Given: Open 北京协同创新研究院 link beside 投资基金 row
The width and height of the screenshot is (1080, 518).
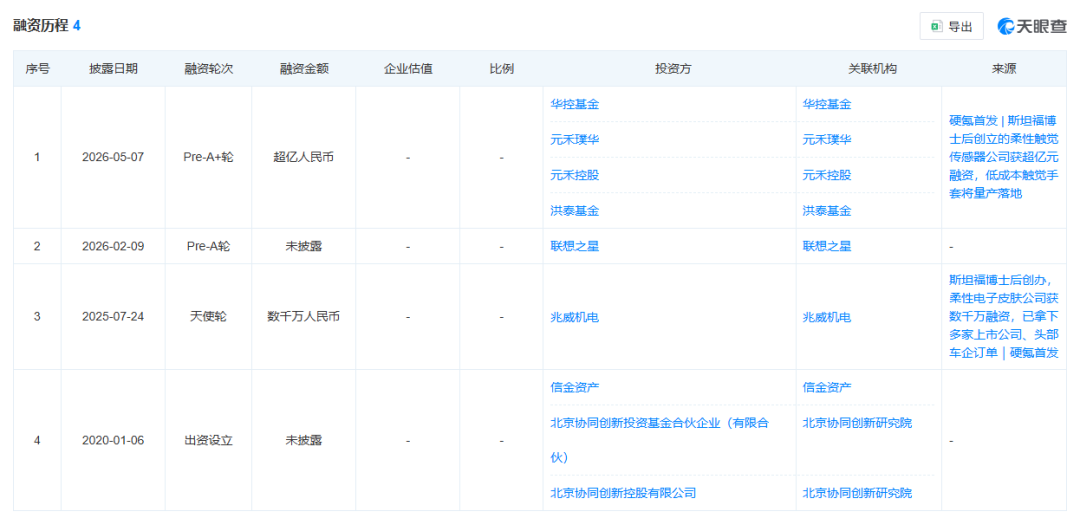Looking at the screenshot, I should coord(858,422).
